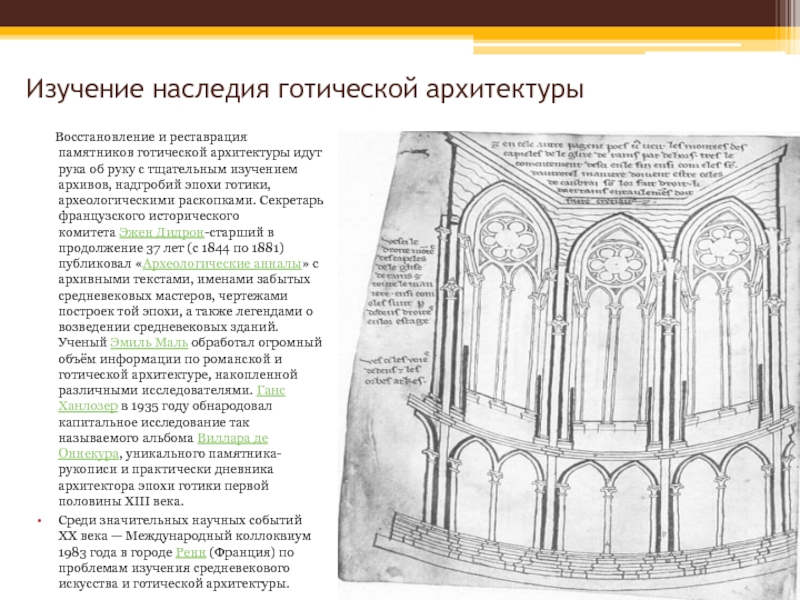The height and width of the screenshot is (600, 800).
Task: Click the dark brown header bar
Action: (x=400, y=14)
